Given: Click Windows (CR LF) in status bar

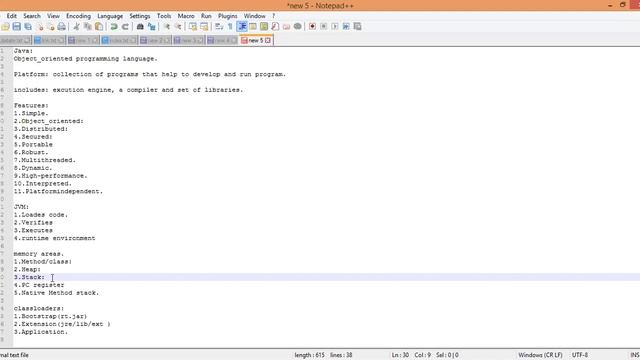Looking at the screenshot, I should pyautogui.click(x=540, y=355).
